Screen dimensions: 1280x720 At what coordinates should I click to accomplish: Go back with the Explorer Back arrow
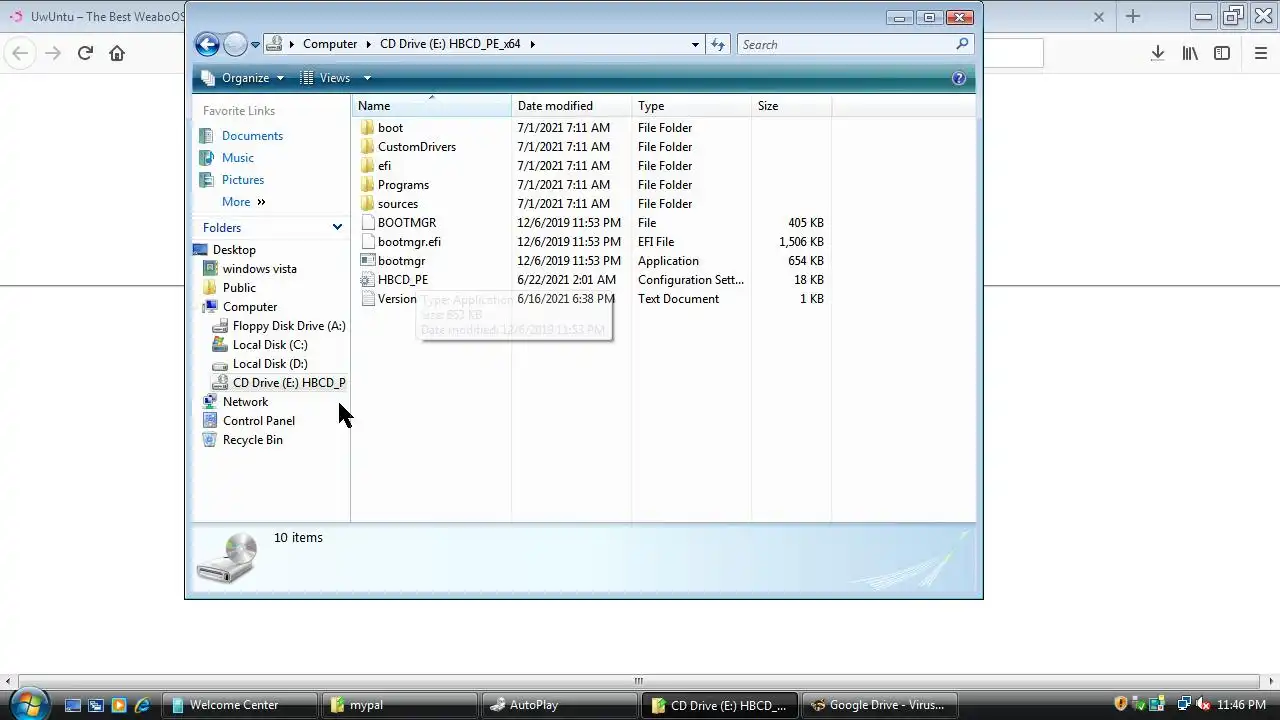pos(207,44)
